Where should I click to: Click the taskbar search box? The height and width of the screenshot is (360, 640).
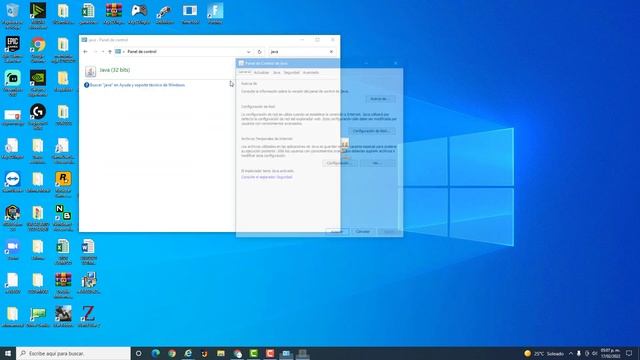coord(73,353)
